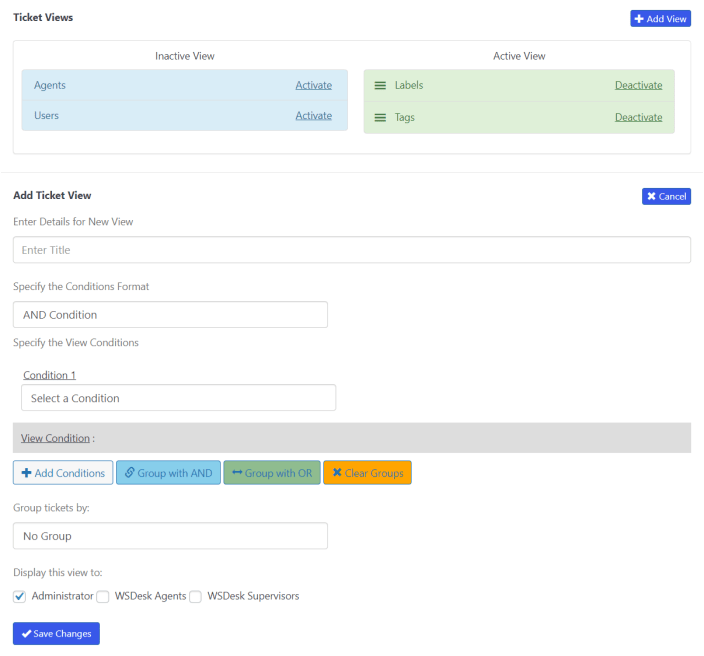Click the Labels active view name
This screenshot has width=704, height=656.
pos(409,85)
